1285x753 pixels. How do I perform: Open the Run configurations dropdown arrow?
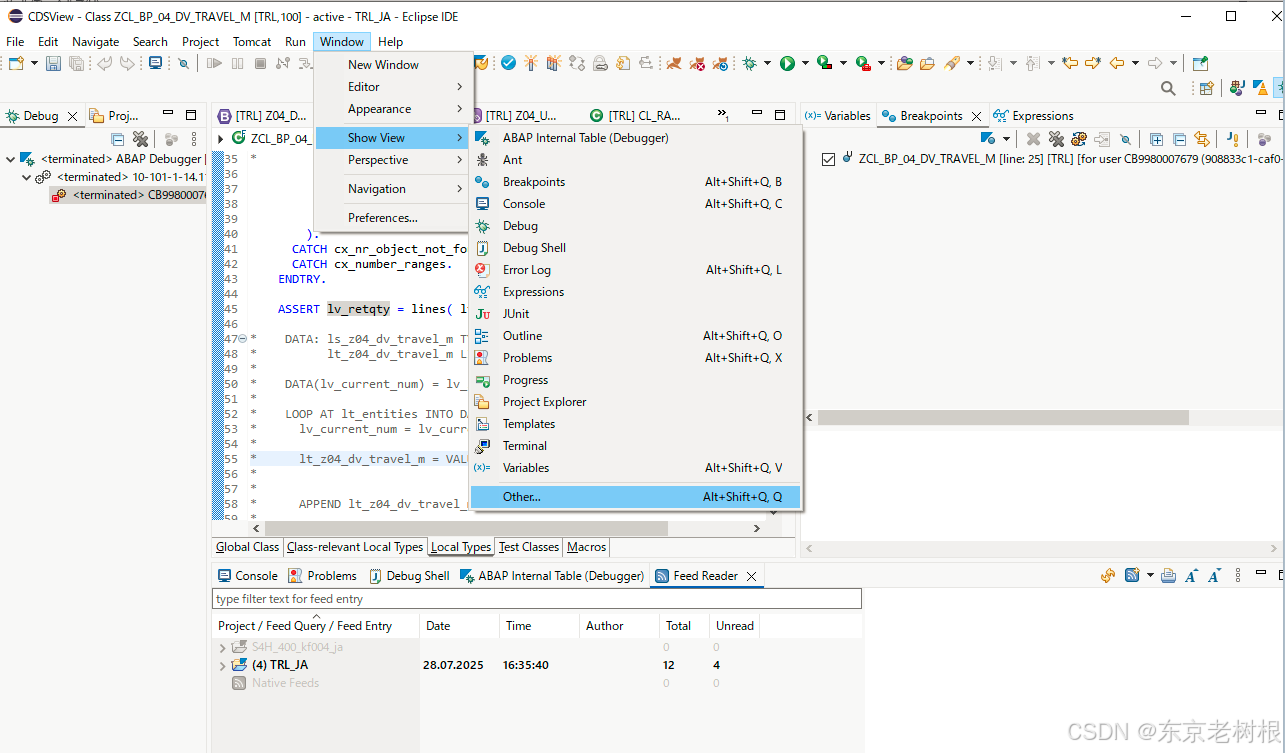(x=806, y=63)
